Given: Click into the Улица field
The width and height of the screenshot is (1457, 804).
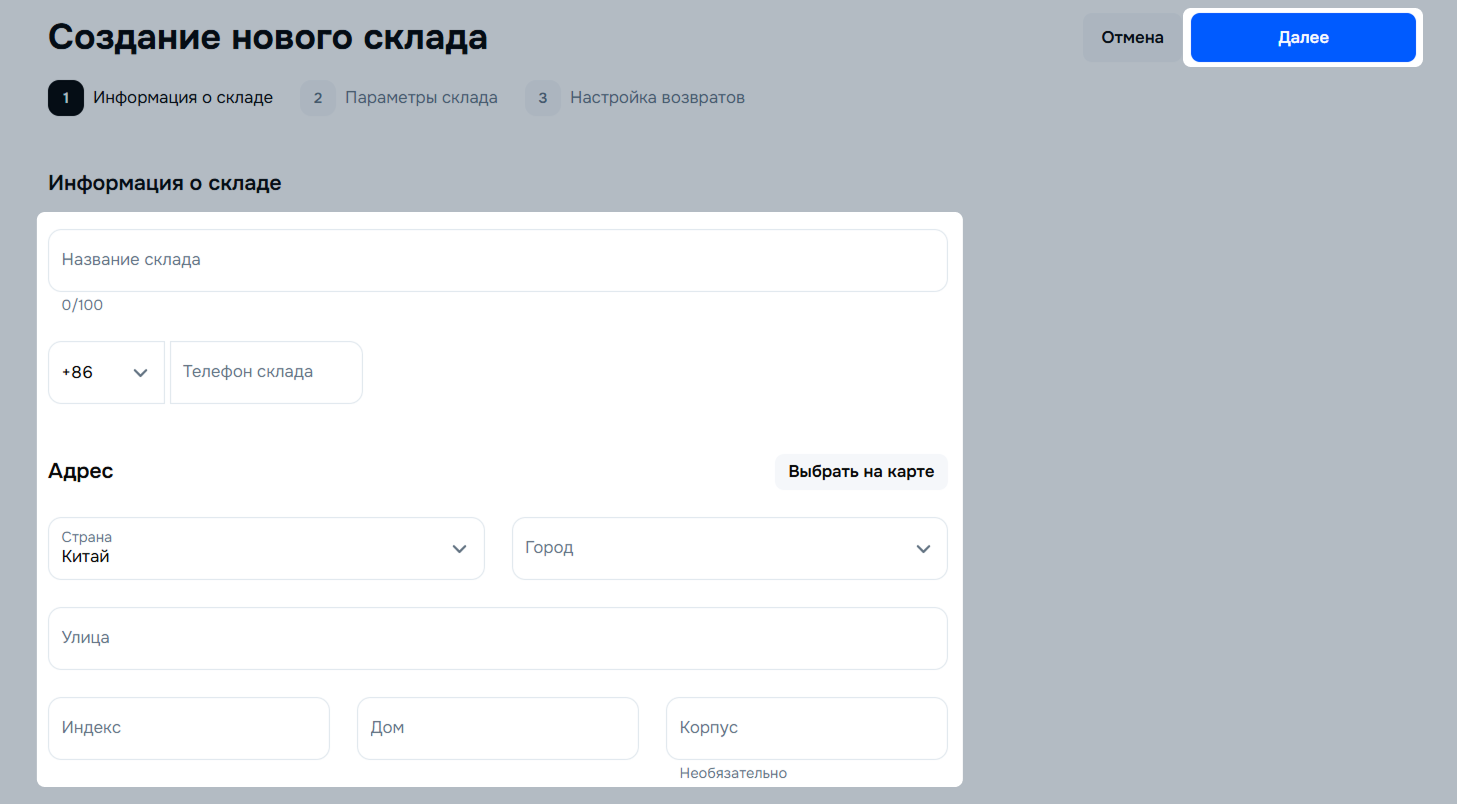Looking at the screenshot, I should 498,638.
